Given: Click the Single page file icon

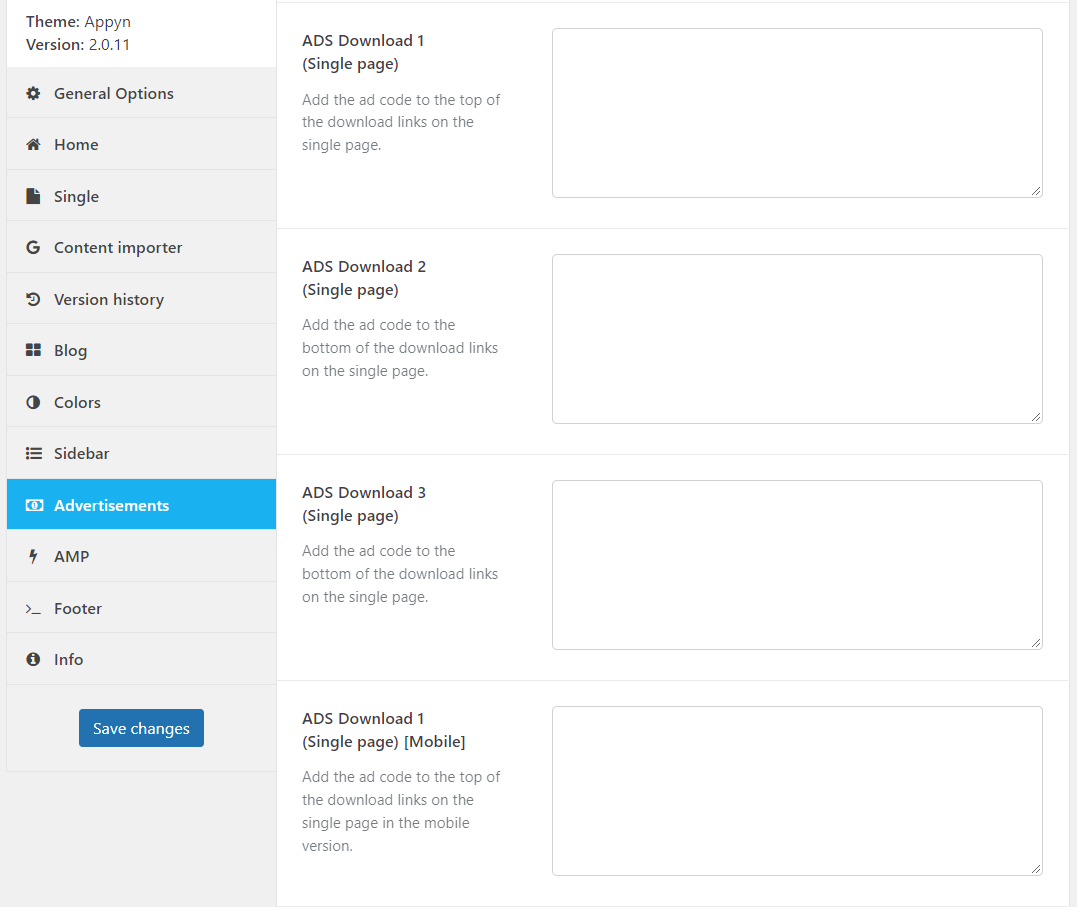Looking at the screenshot, I should point(33,196).
